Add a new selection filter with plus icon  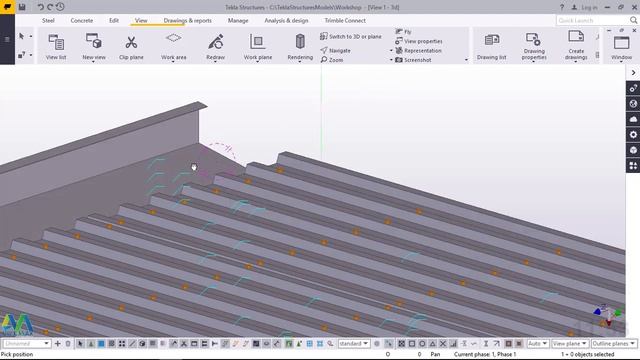58,344
